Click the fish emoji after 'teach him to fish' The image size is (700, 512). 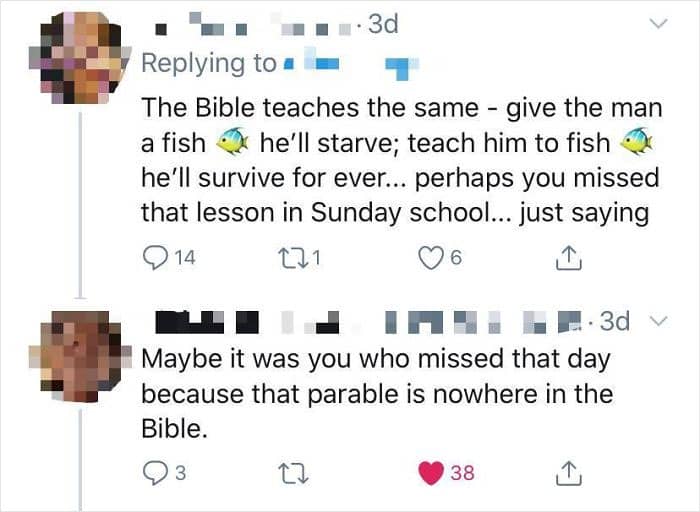click(x=635, y=143)
